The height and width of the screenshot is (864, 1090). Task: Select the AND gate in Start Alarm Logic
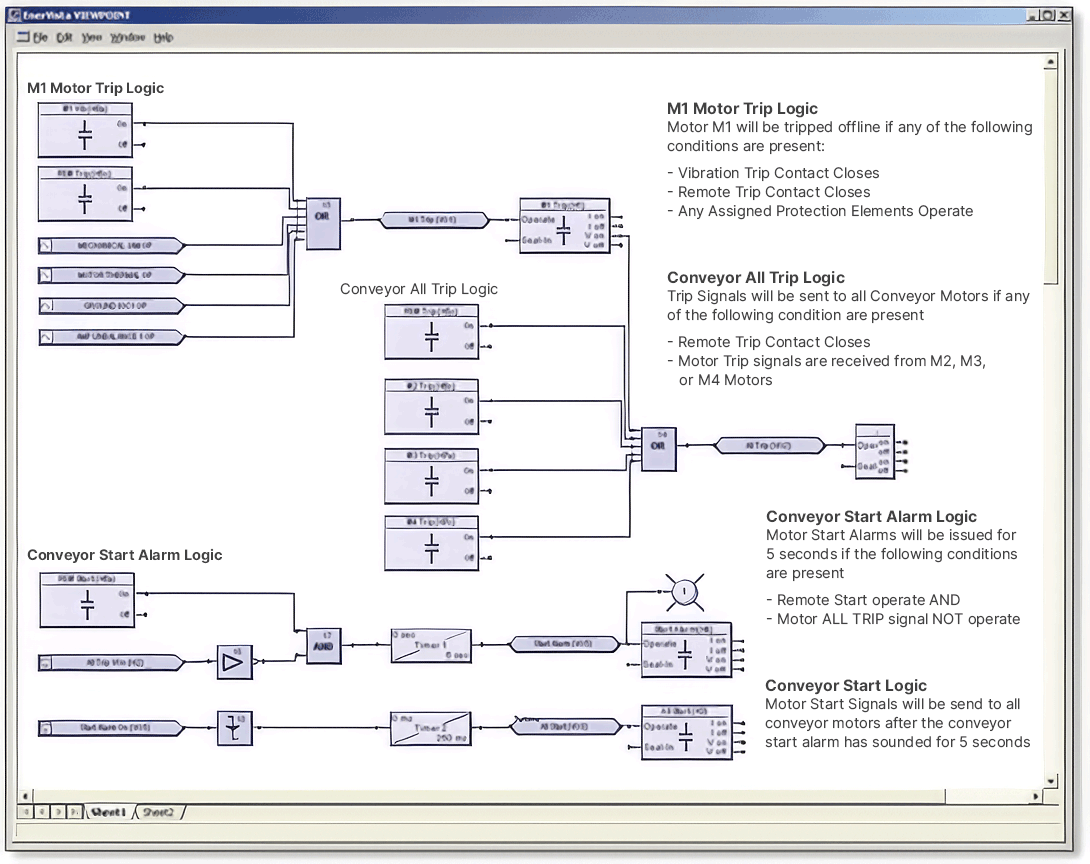click(324, 646)
